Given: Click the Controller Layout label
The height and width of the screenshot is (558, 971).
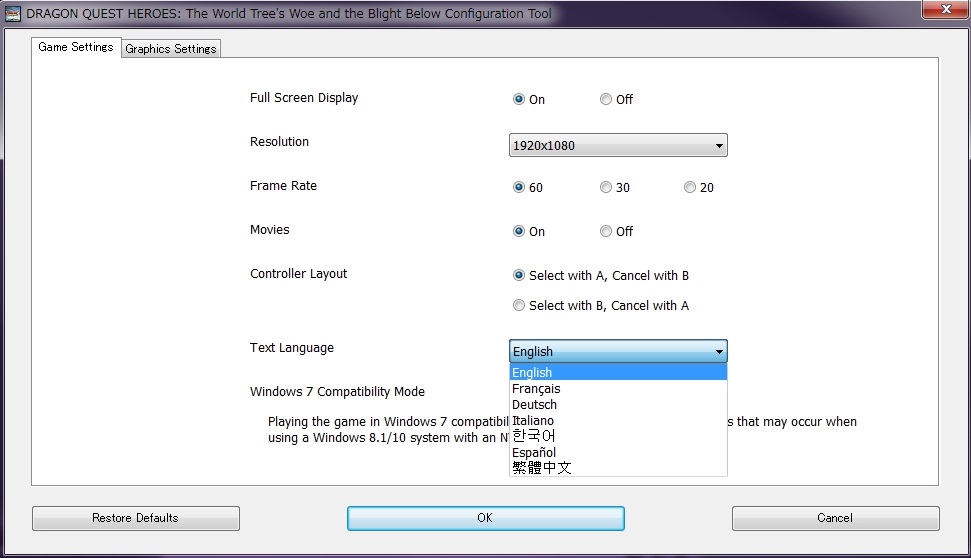Looking at the screenshot, I should (298, 274).
